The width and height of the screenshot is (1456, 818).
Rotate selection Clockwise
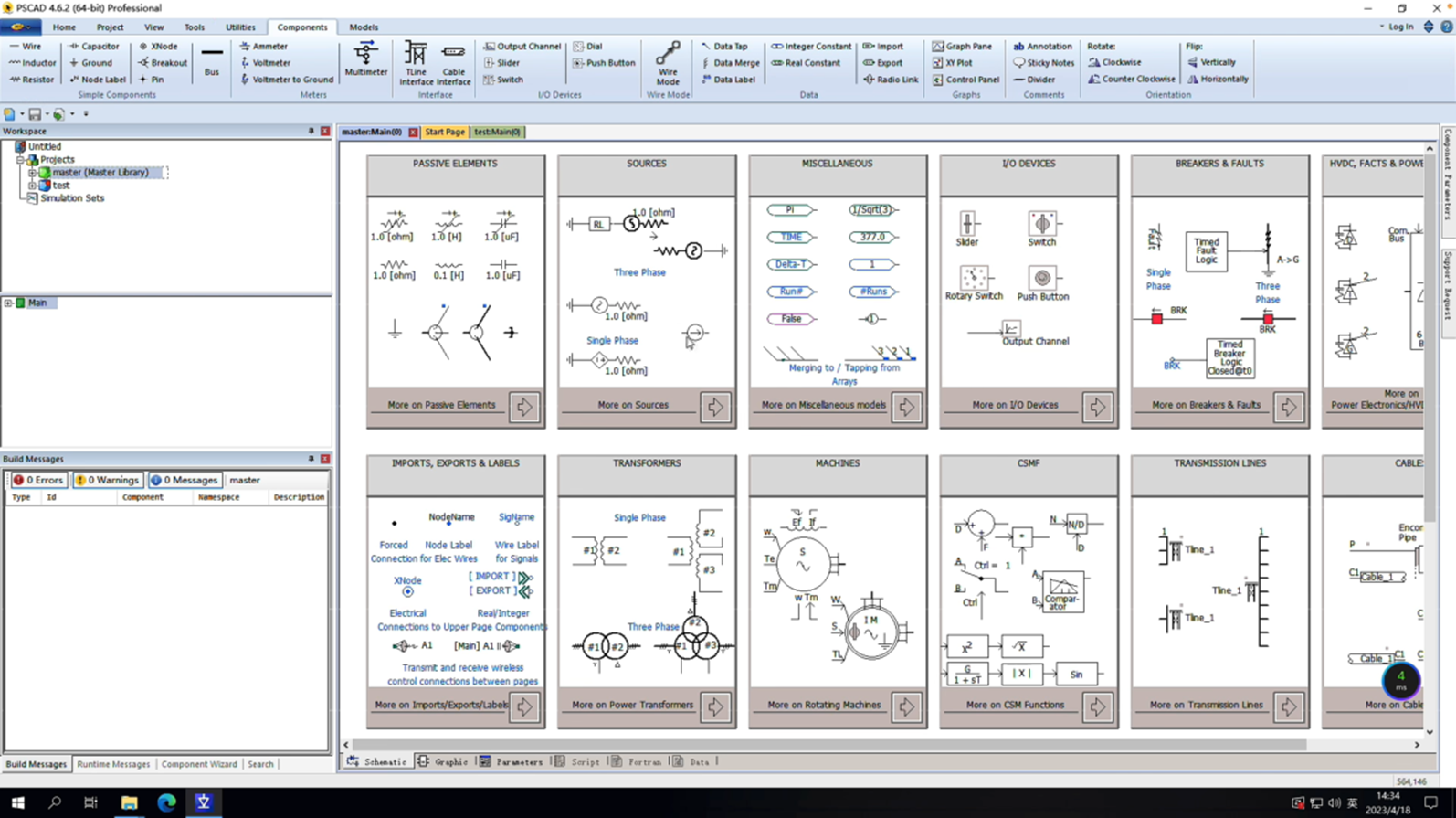coord(1114,62)
